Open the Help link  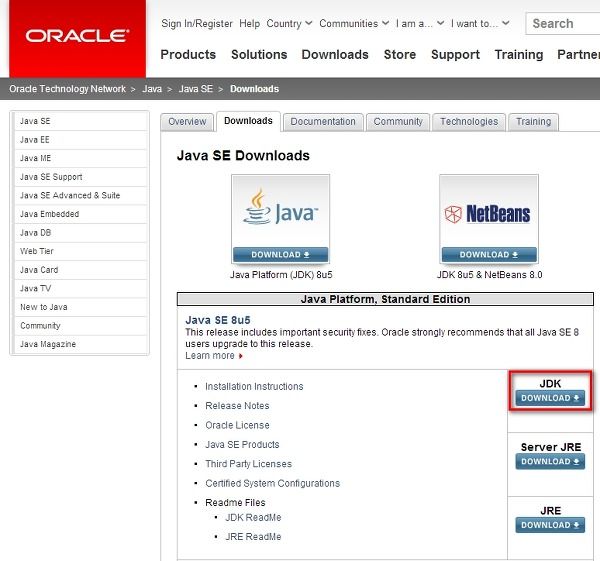point(249,23)
